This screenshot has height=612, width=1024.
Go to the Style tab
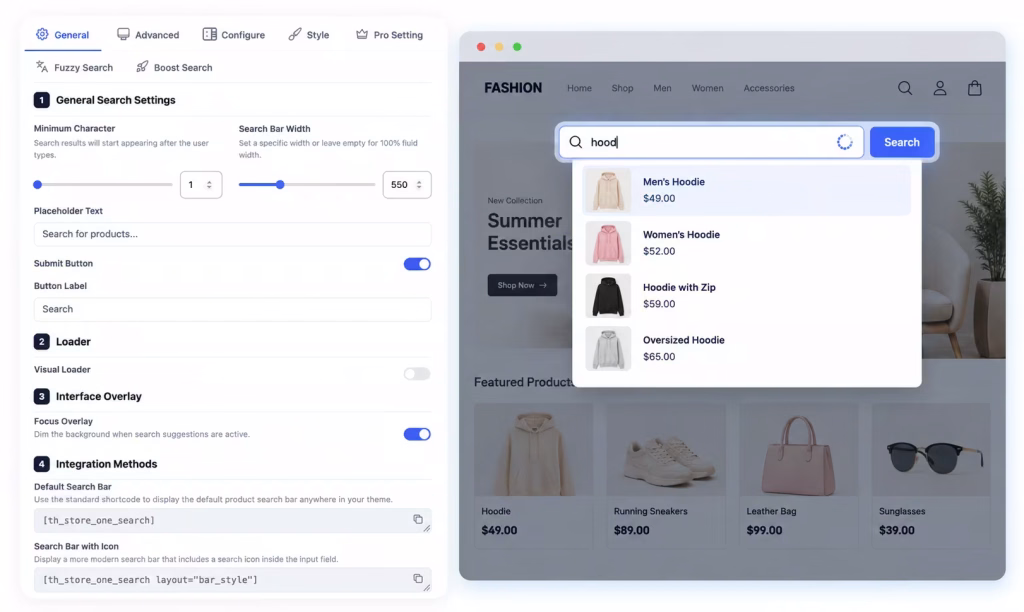(x=309, y=35)
